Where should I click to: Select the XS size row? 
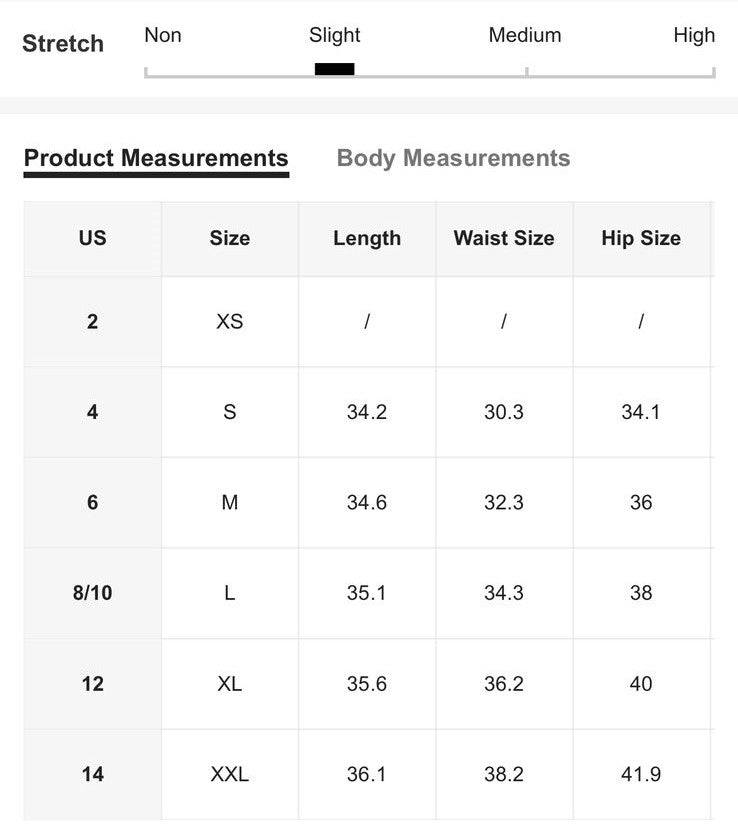point(229,321)
